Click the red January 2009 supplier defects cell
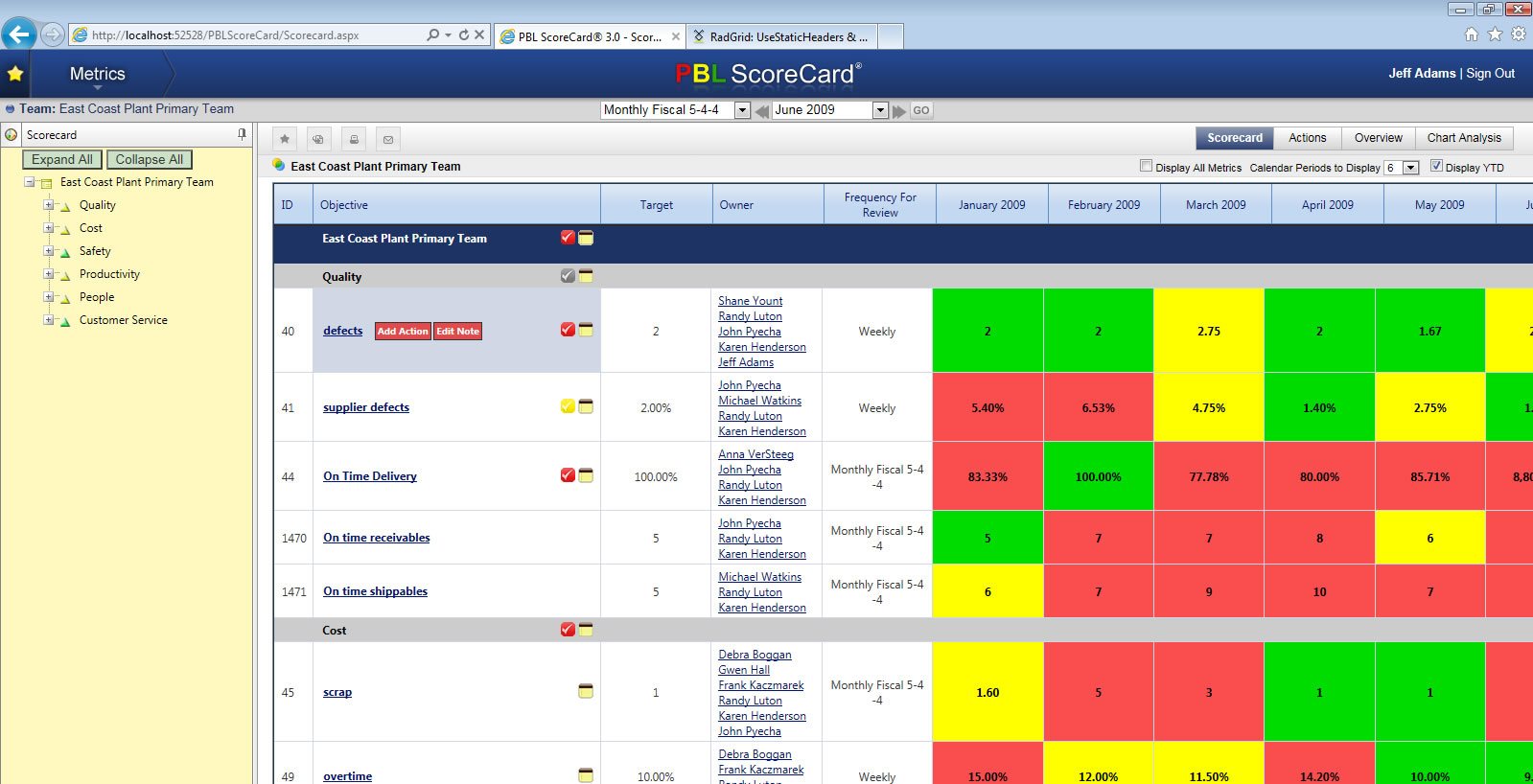The height and width of the screenshot is (784, 1533). (x=987, y=407)
